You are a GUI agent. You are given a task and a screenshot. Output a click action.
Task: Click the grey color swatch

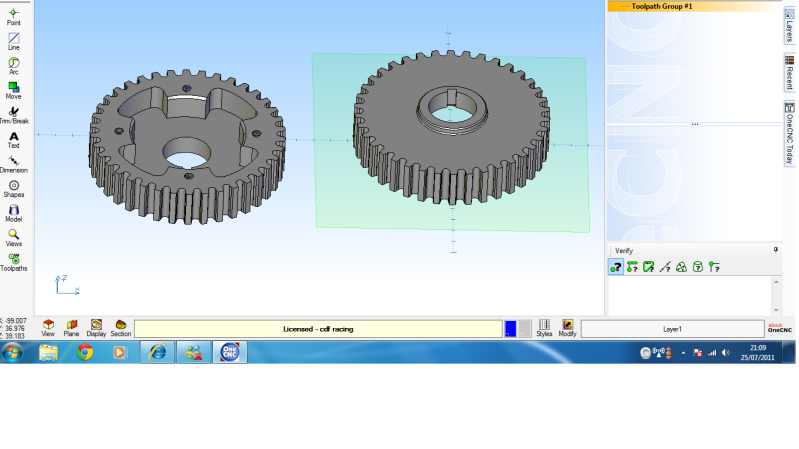[525, 329]
